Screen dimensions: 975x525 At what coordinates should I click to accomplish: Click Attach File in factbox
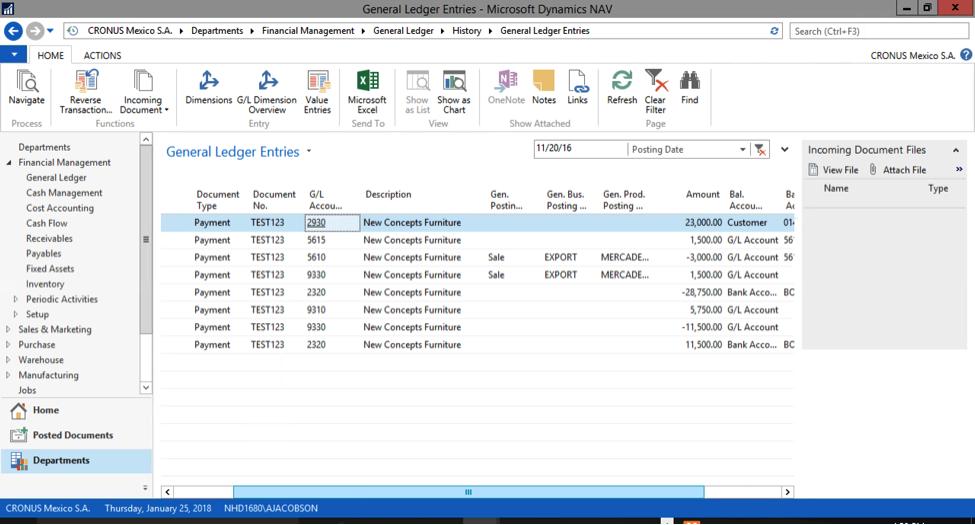click(897, 170)
